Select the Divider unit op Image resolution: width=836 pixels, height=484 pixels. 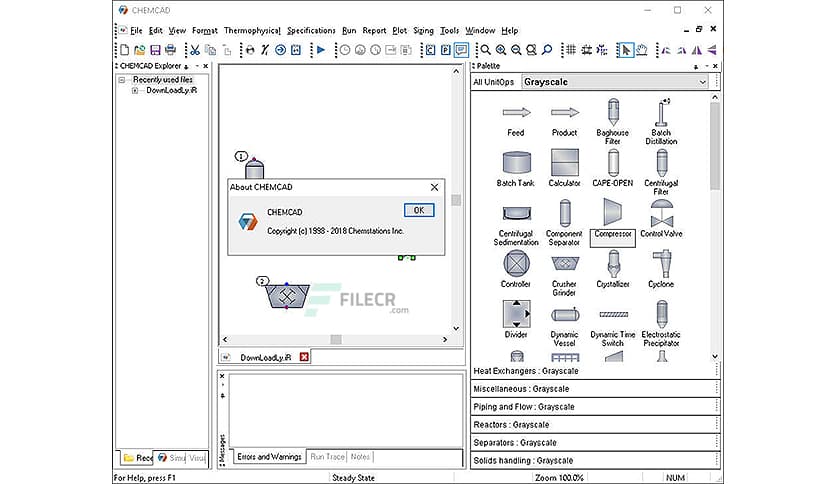516,319
